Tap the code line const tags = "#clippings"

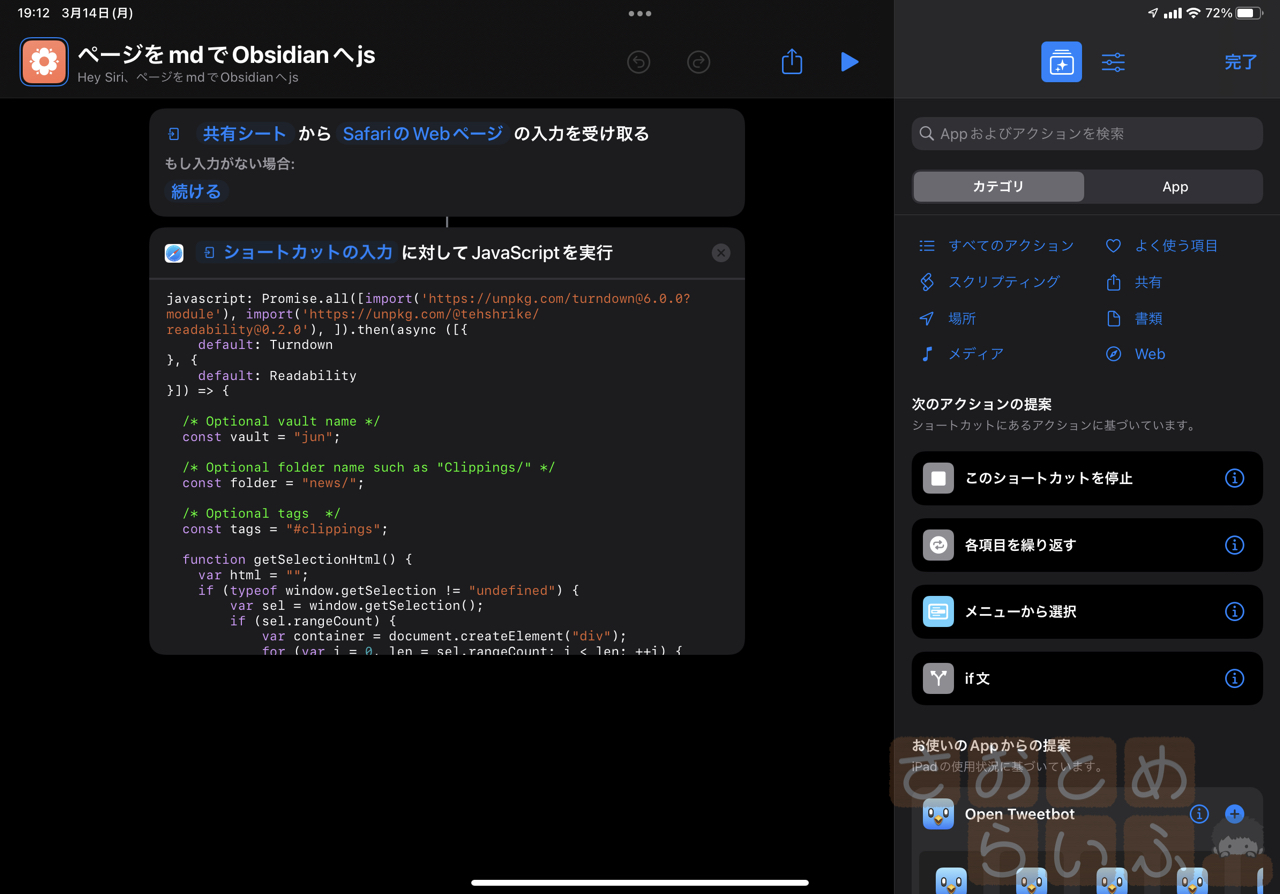coord(285,529)
